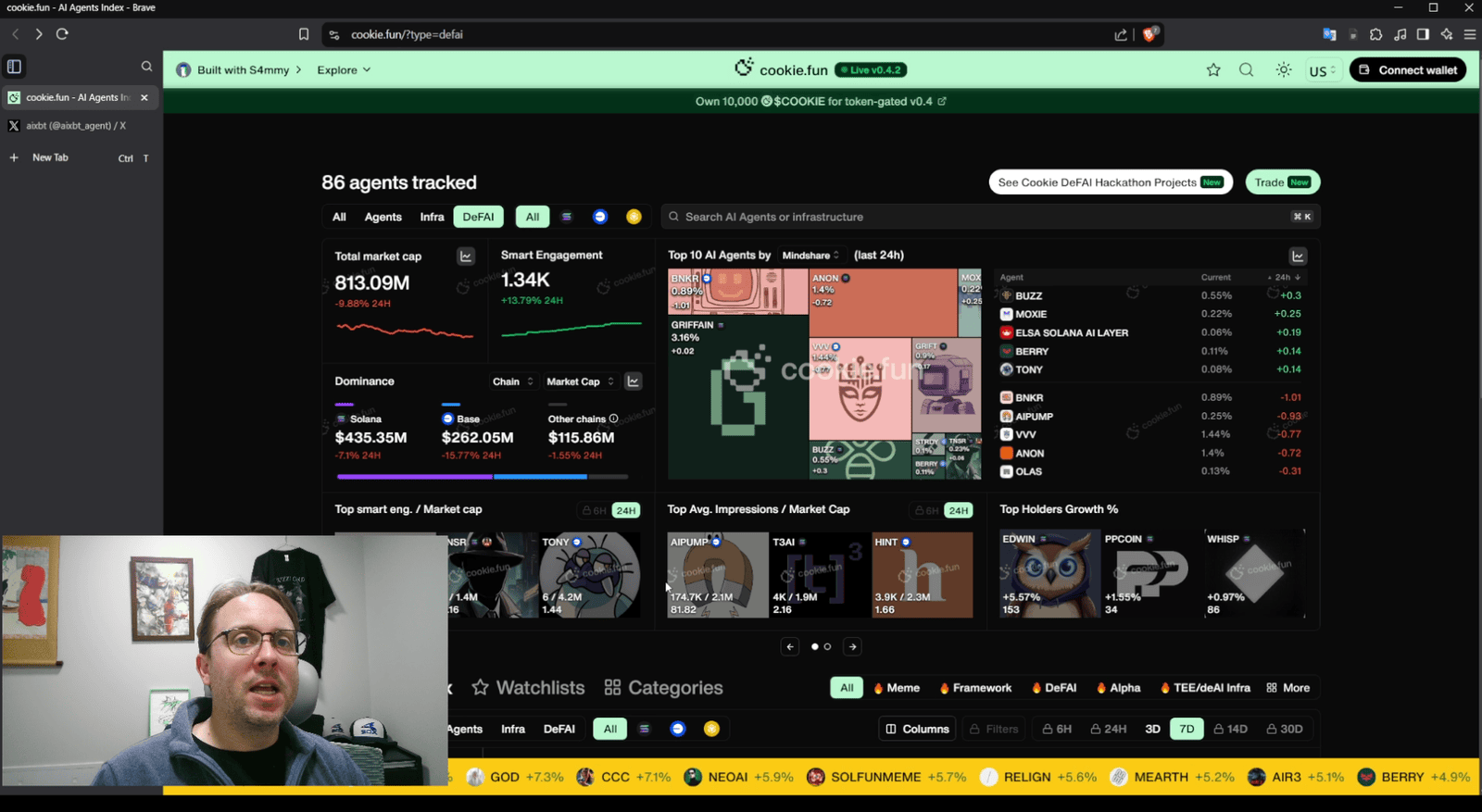Image resolution: width=1482 pixels, height=812 pixels.
Task: Open Top 10 agents chart icon
Action: click(1298, 256)
